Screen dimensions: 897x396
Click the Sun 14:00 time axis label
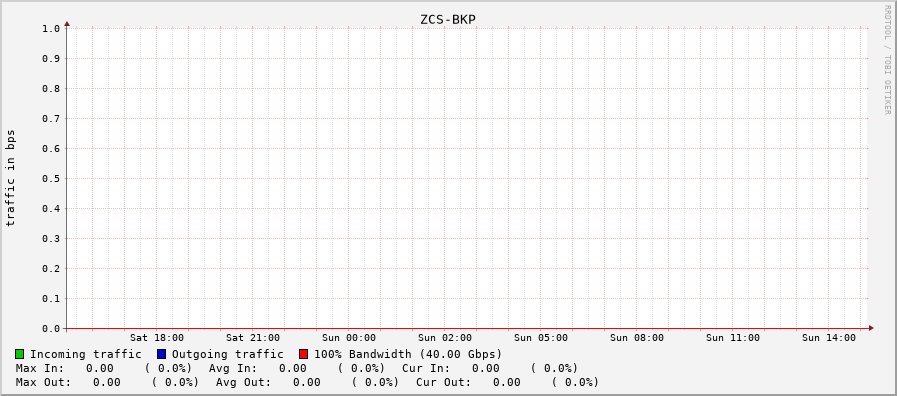(829, 338)
